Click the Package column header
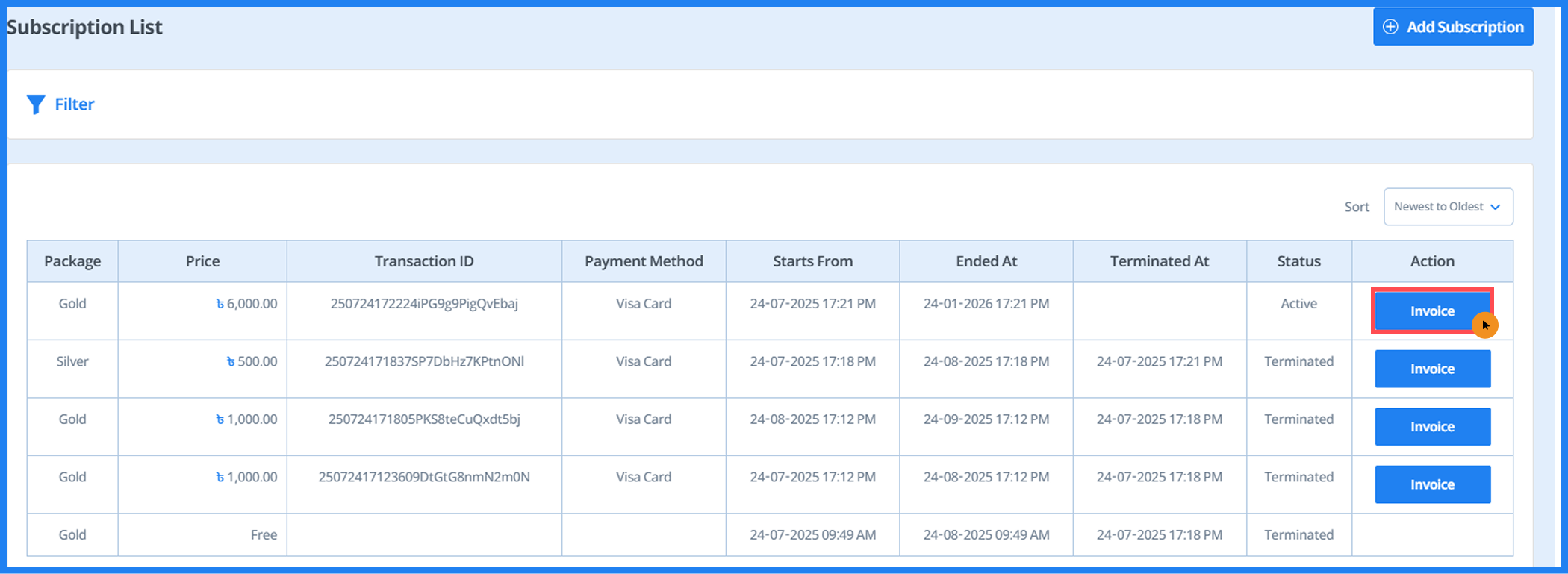Viewport: 1568px width, 574px height. 72,261
